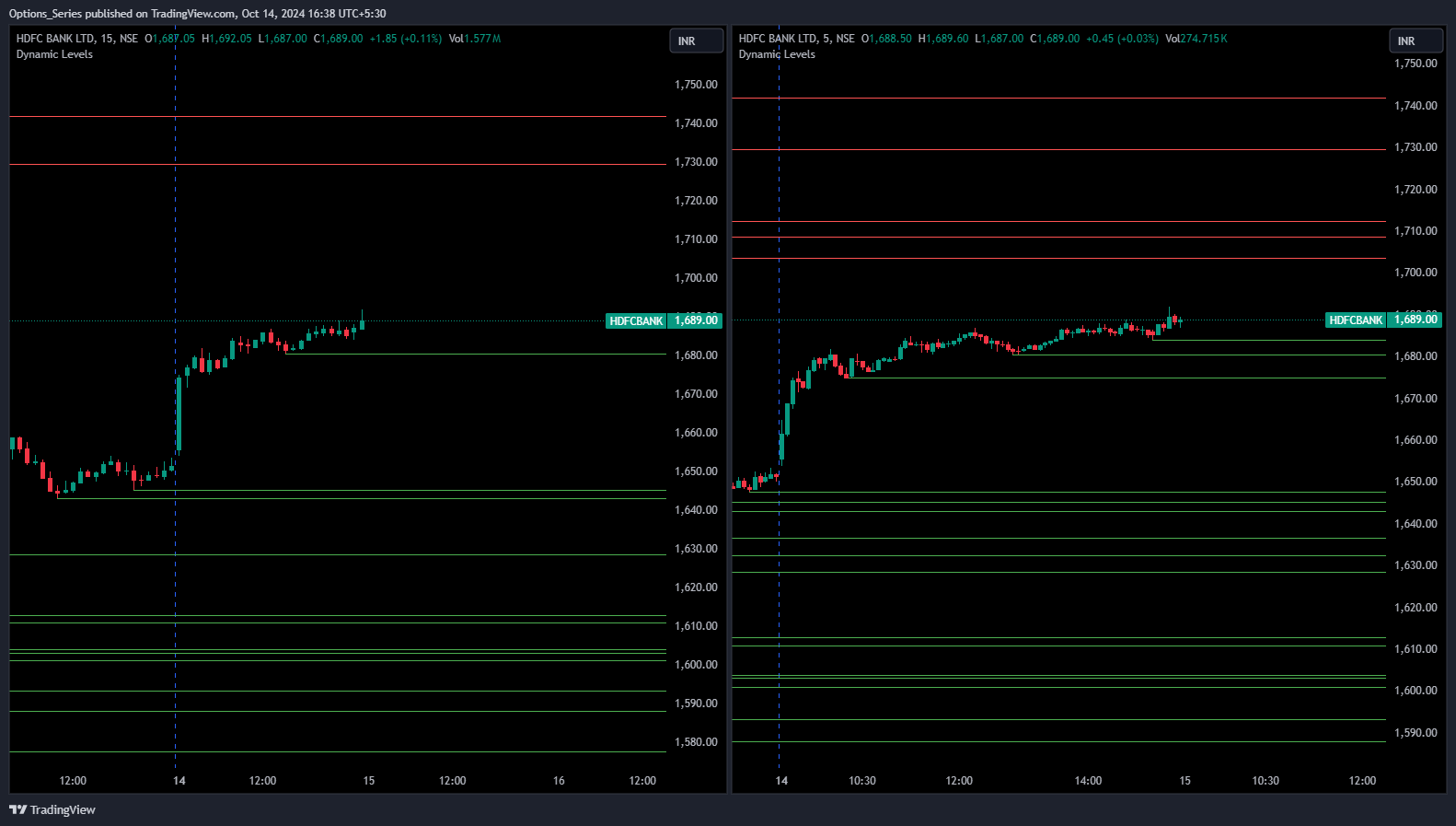1456x826 pixels.
Task: Click the Vol 274.715K value on the 5-minute chart
Action: [x=1196, y=39]
